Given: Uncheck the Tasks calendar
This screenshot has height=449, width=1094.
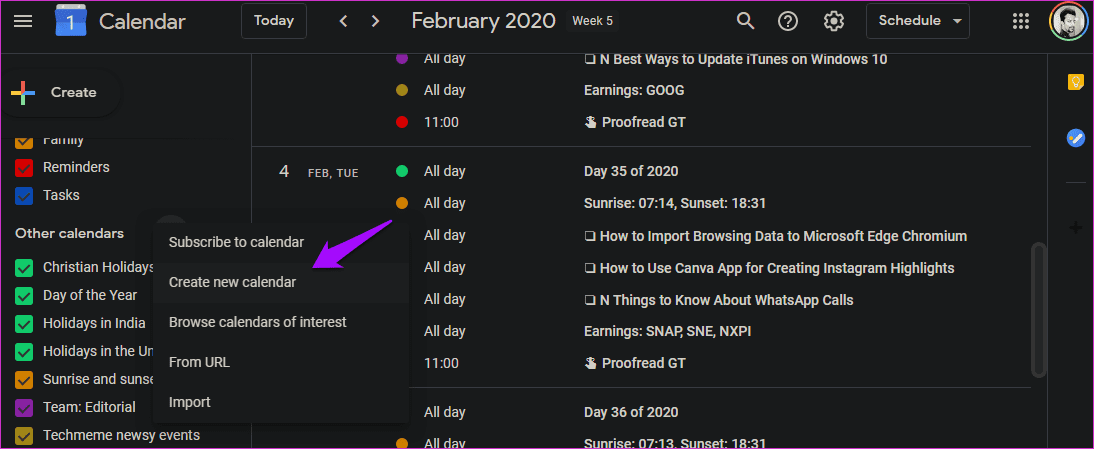Looking at the screenshot, I should [x=24, y=196].
